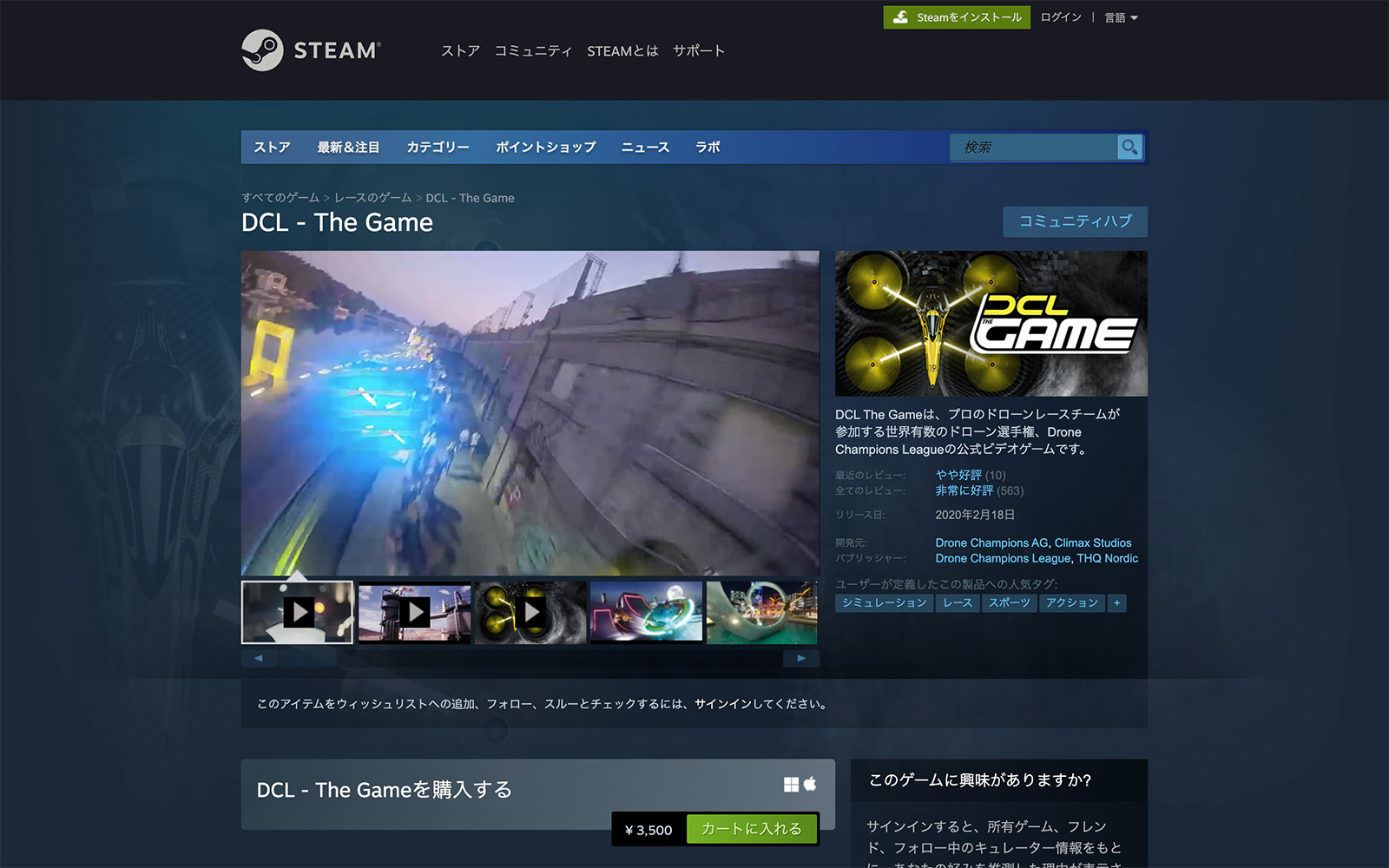Go to レースのゲーム via the breadcrumb link
Screen dimensions: 1389x868
[x=373, y=198]
